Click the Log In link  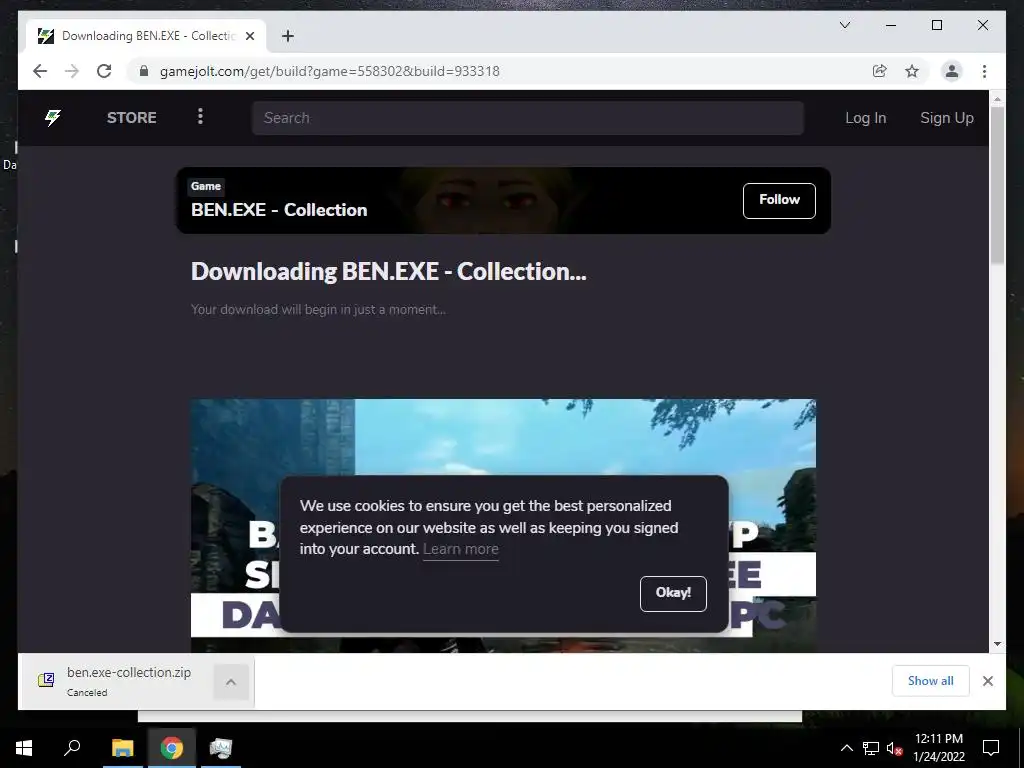point(865,118)
